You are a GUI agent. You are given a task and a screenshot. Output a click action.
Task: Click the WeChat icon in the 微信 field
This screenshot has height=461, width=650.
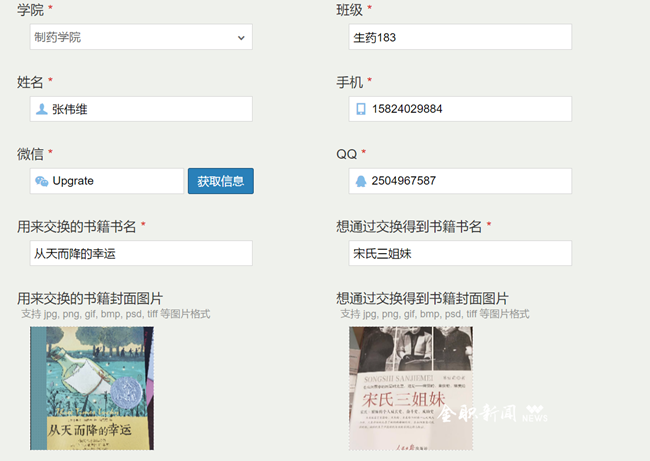41,181
